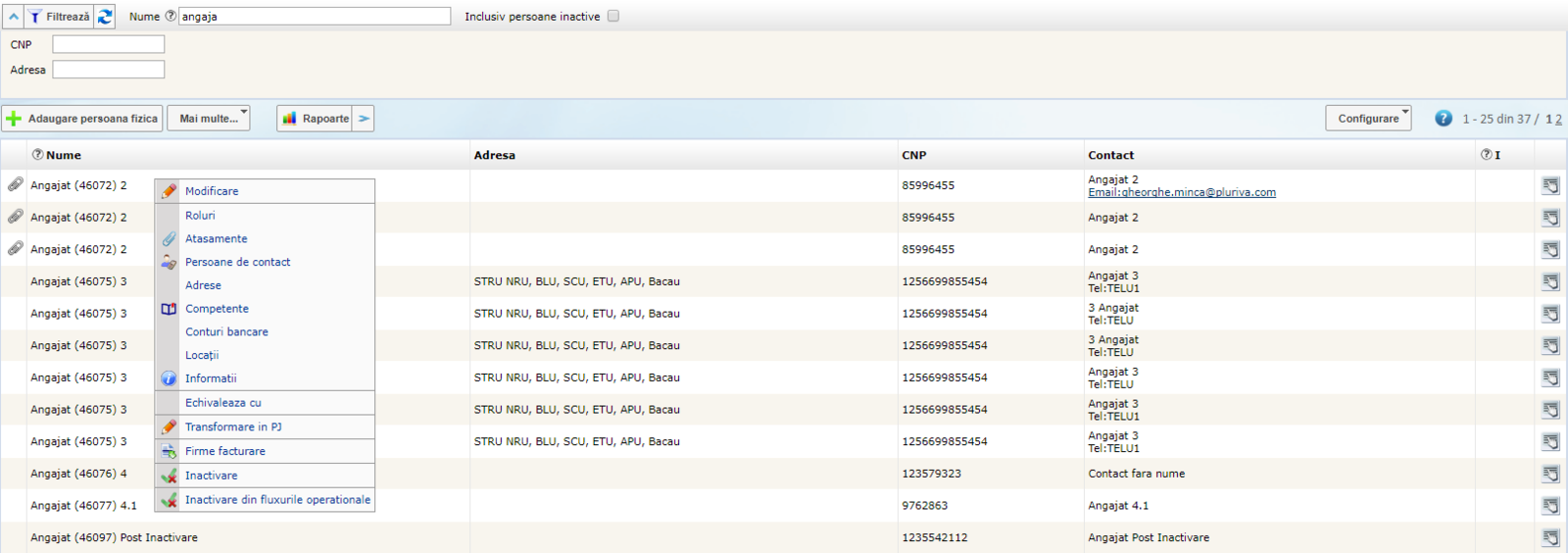The height and width of the screenshot is (553, 1568).
Task: Select Inactivare din fluxurile operationale
Action: tap(277, 500)
